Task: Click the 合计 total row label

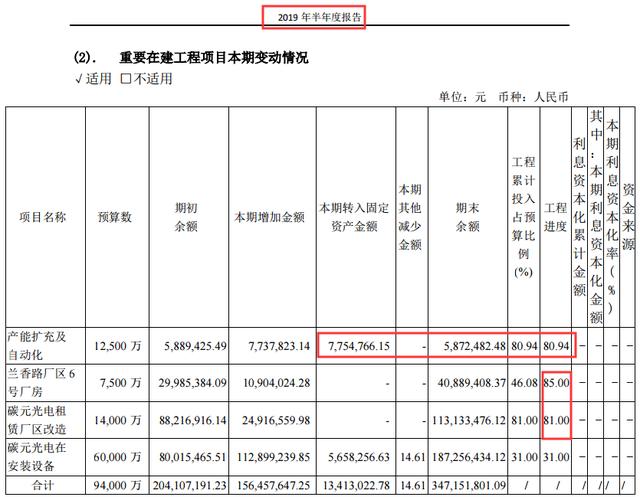Action: coord(43,486)
